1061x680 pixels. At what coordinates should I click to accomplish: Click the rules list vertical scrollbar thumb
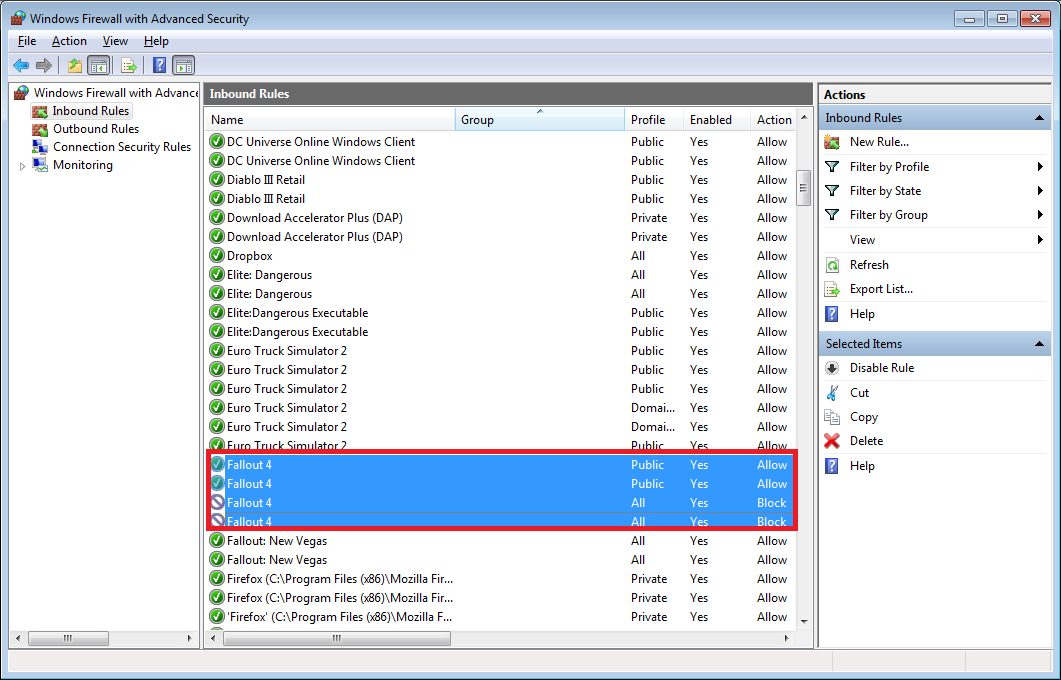(804, 187)
